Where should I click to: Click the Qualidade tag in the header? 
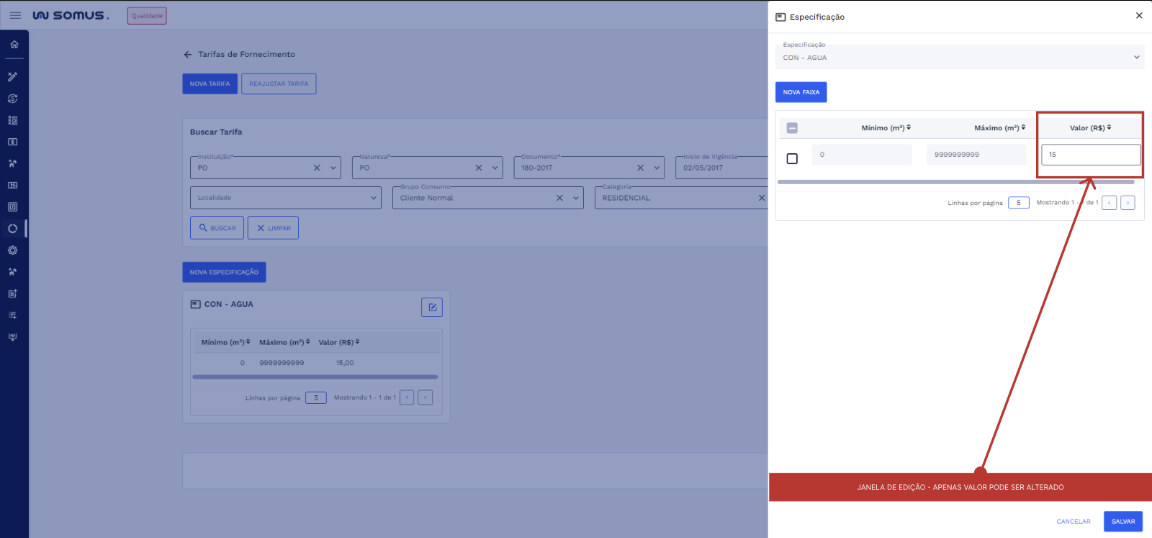click(x=147, y=16)
